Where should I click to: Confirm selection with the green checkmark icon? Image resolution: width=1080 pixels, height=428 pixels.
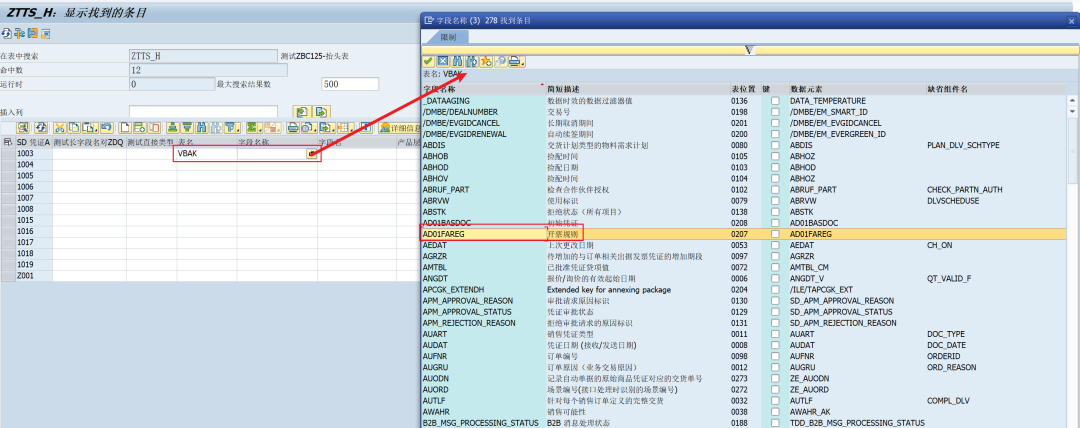click(x=428, y=62)
